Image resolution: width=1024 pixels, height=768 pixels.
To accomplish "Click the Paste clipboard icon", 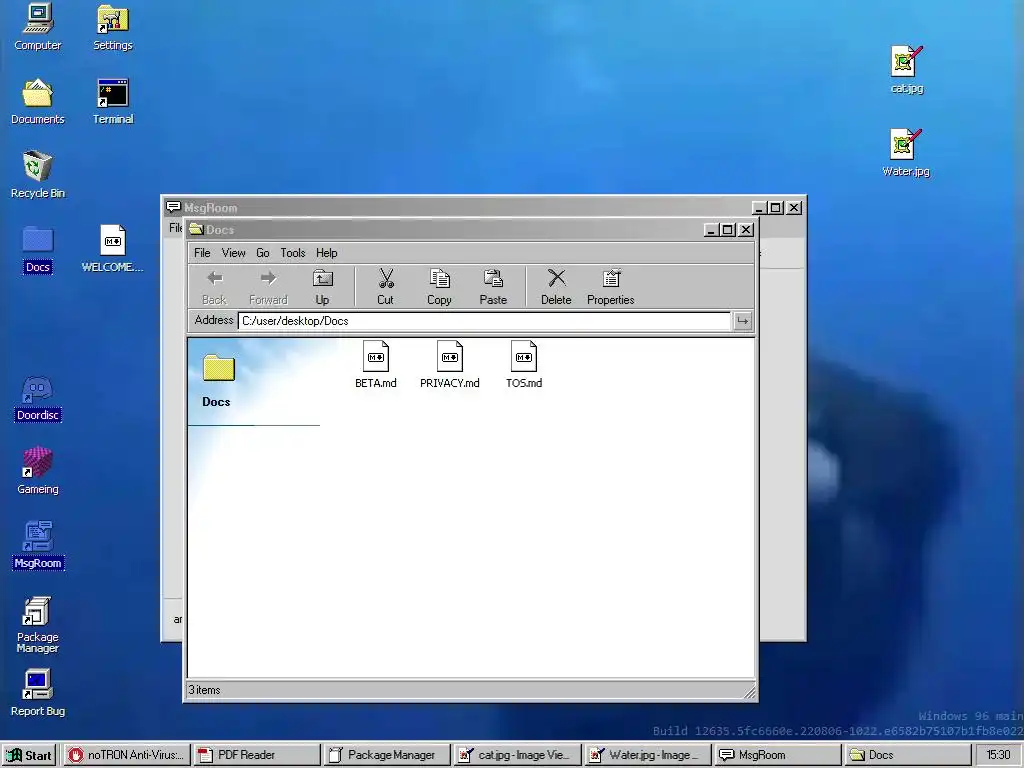I will pyautogui.click(x=493, y=287).
